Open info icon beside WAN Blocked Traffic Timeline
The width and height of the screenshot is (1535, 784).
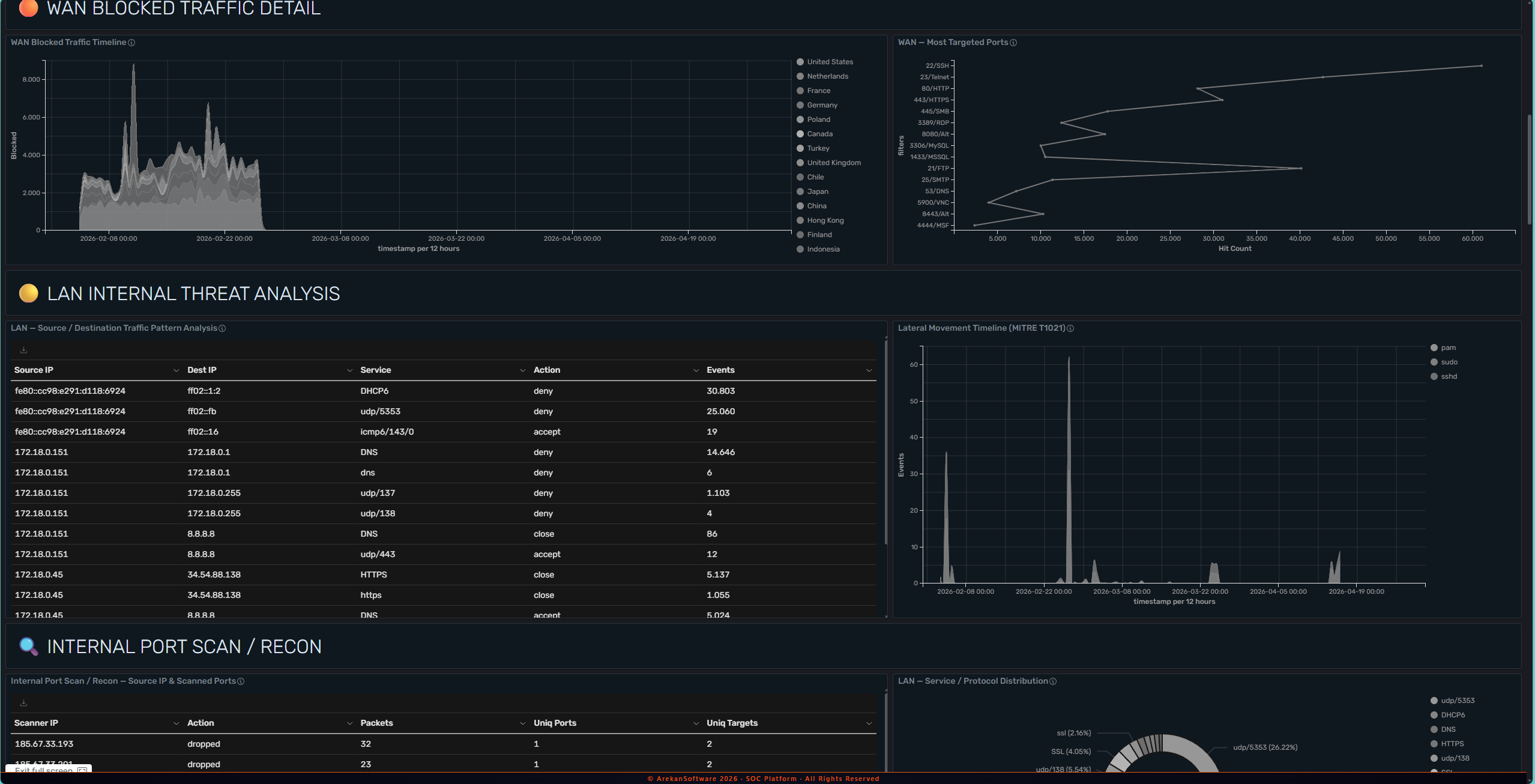tap(131, 43)
